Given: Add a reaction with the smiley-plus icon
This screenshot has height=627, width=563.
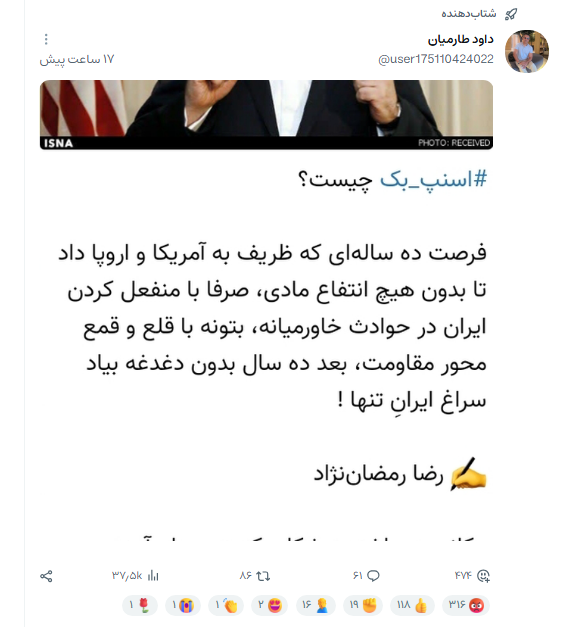Looking at the screenshot, I should pos(483,576).
